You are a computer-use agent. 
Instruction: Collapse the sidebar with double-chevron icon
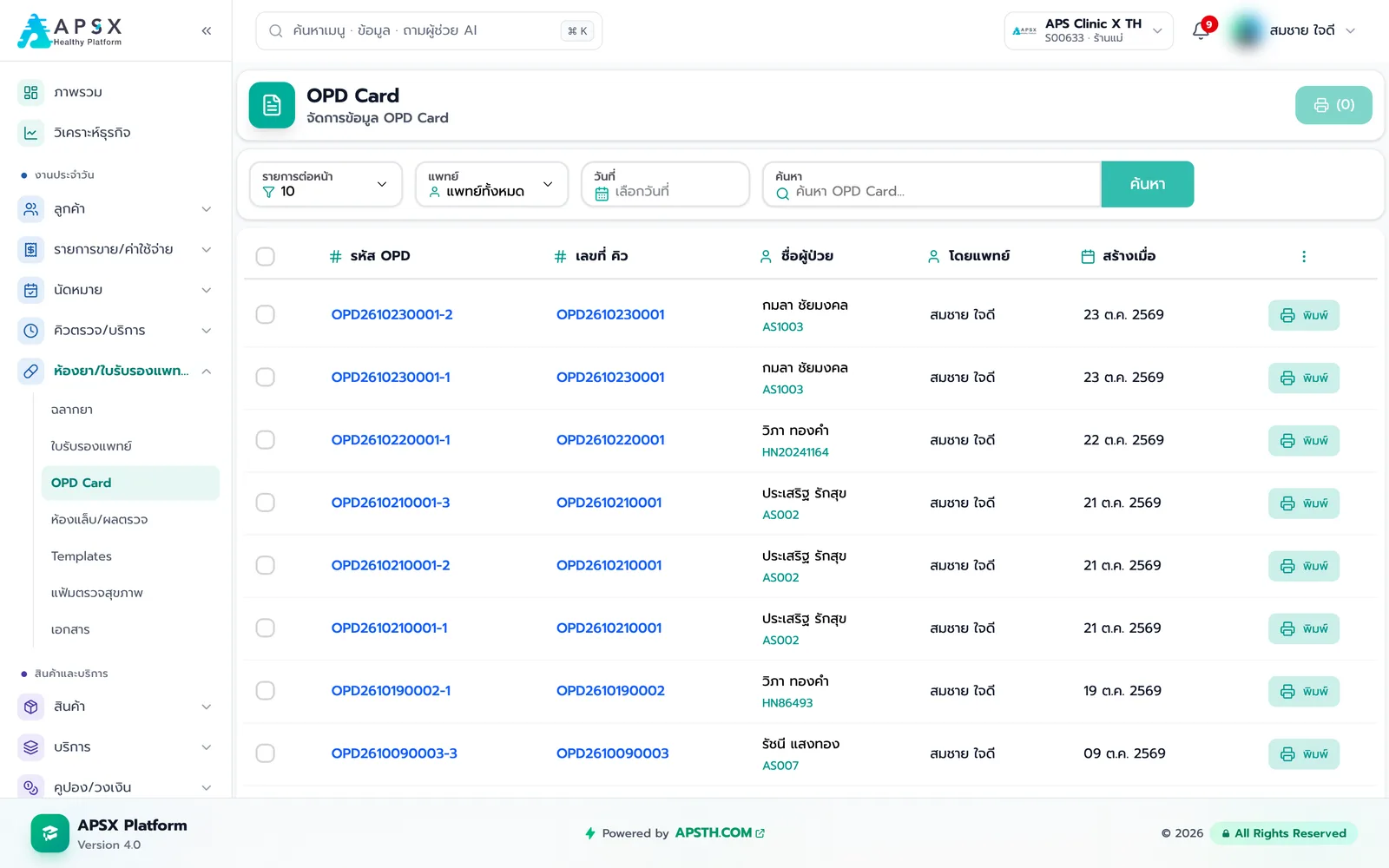click(x=207, y=30)
